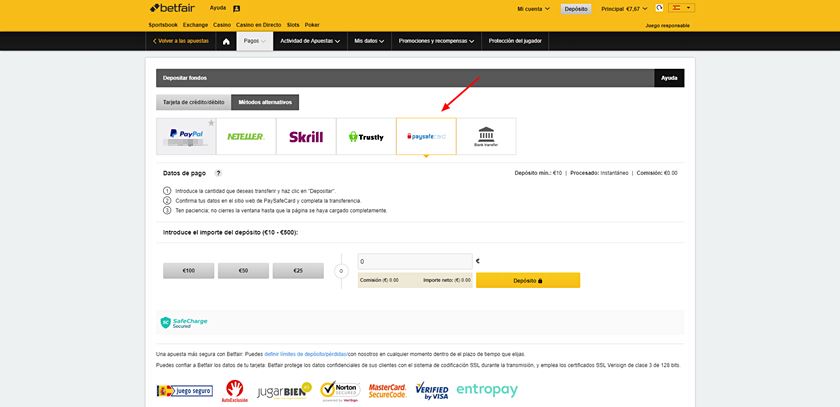Open Casino en Directo
The width and height of the screenshot is (840, 407).
tap(258, 25)
